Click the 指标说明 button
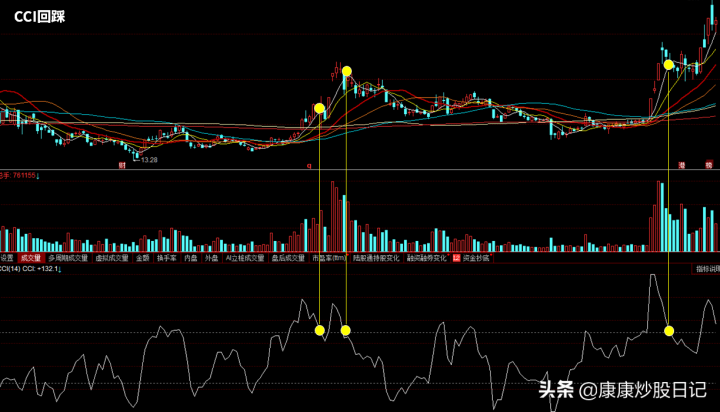This screenshot has width=720, height=412. 708,268
